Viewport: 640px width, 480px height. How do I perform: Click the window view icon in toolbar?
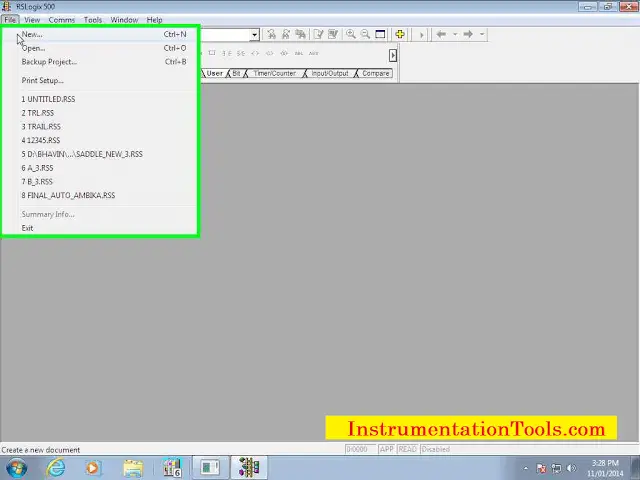click(380, 34)
